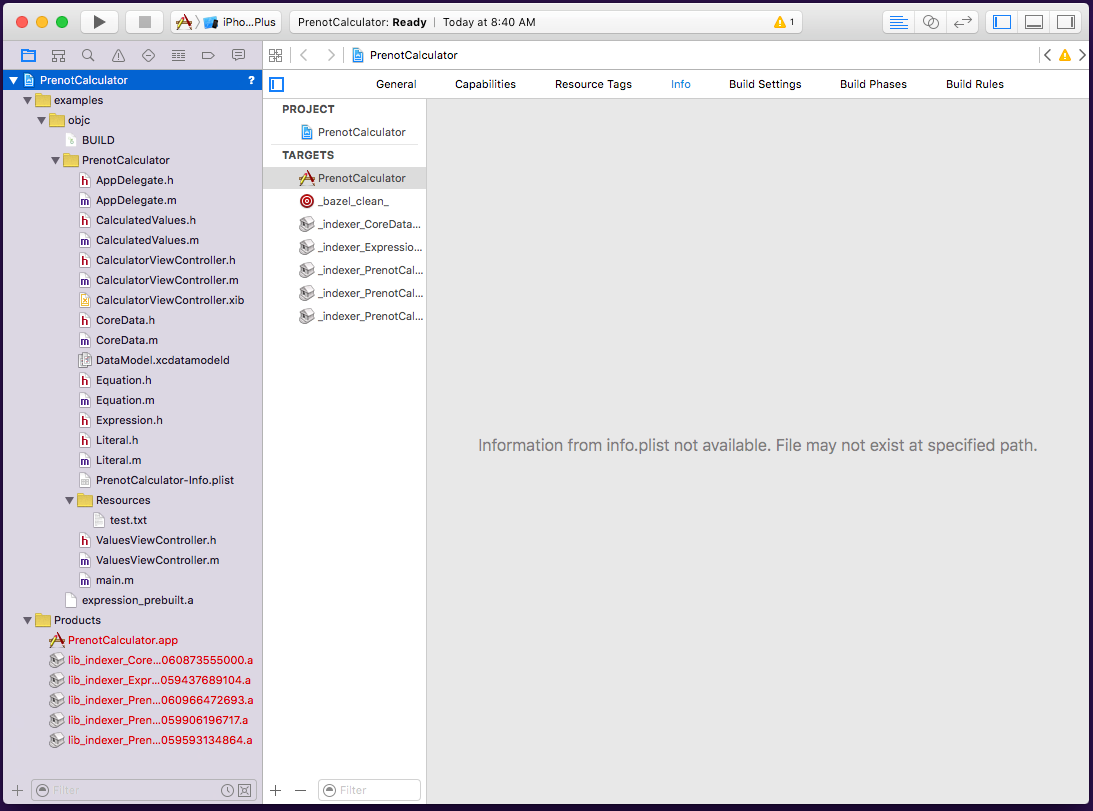The width and height of the screenshot is (1093, 811).
Task: Stop the running build
Action: point(144,22)
